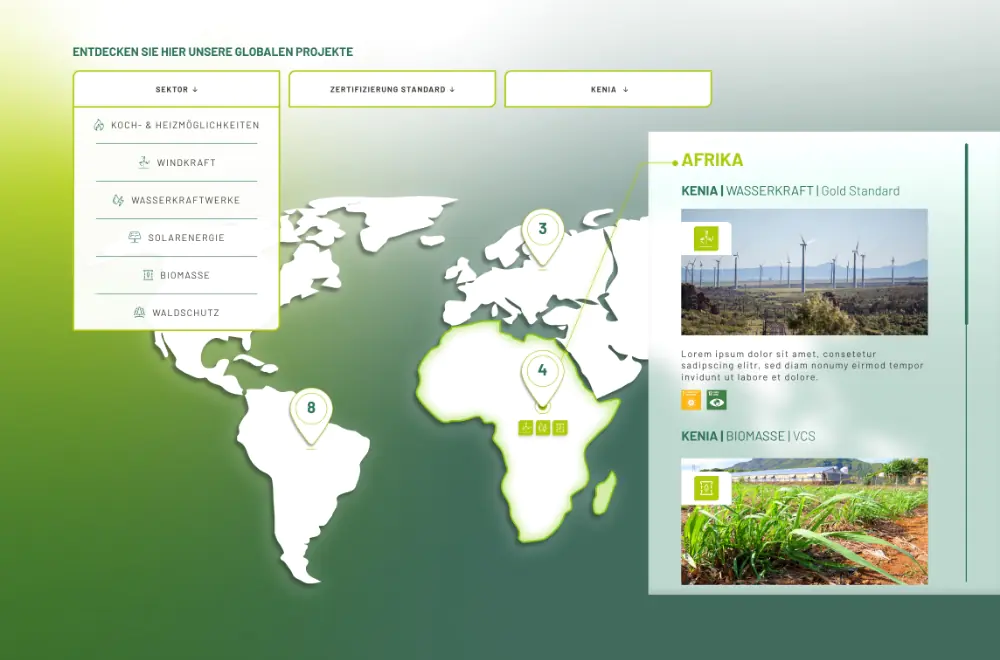1000x660 pixels.
Task: Click the green eye SDG badge
Action: tap(716, 400)
